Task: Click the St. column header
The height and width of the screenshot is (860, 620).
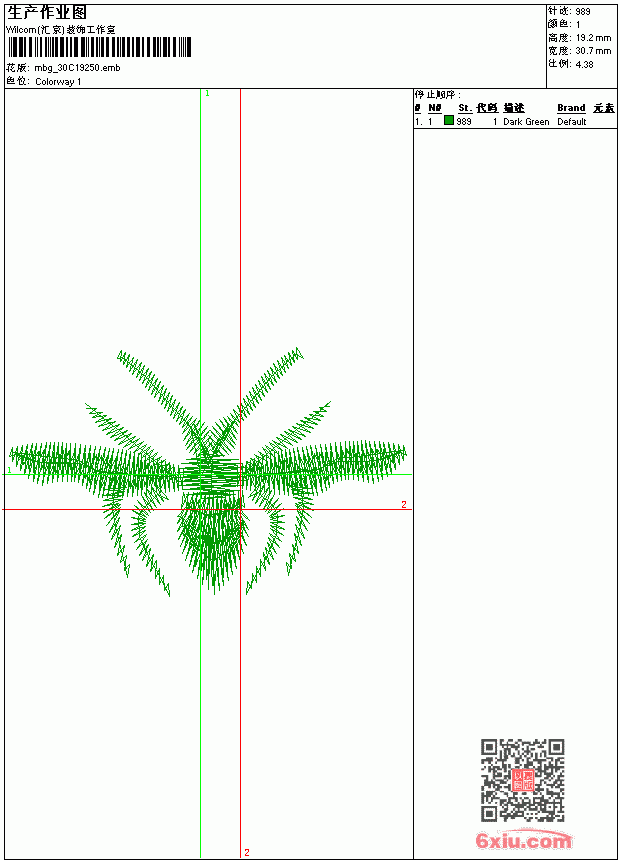Action: tap(465, 108)
